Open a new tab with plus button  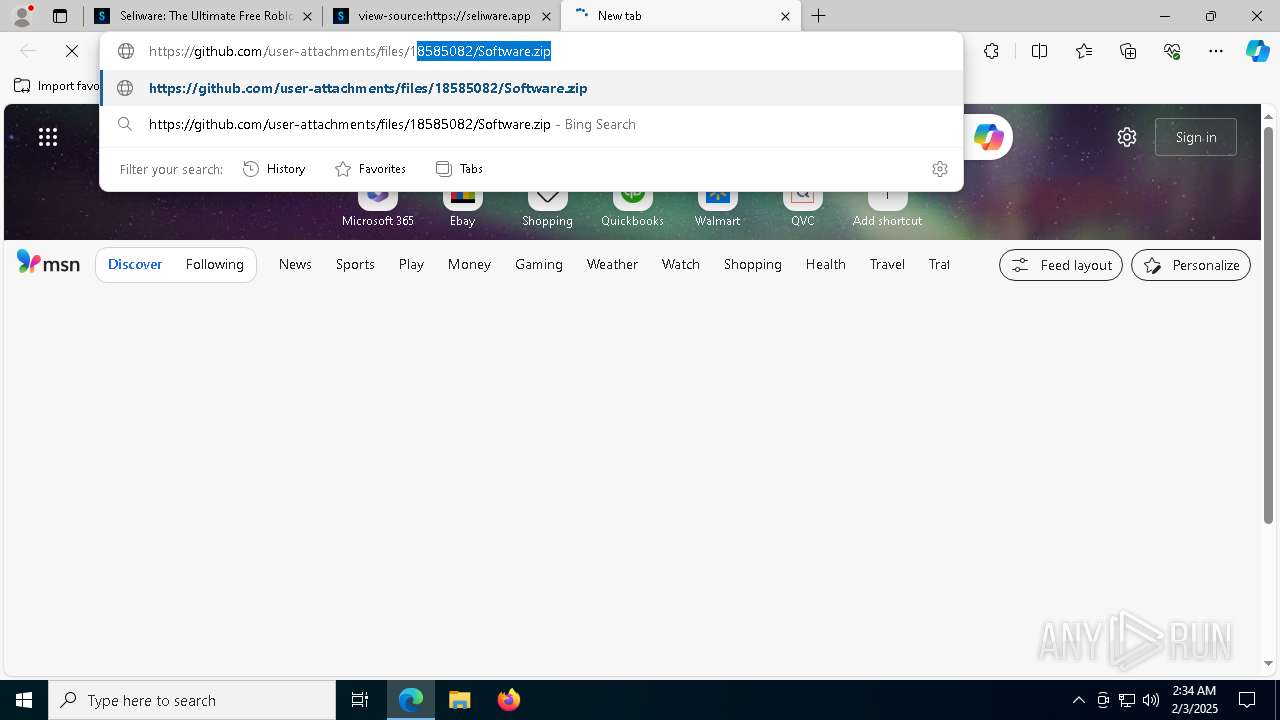tap(819, 16)
